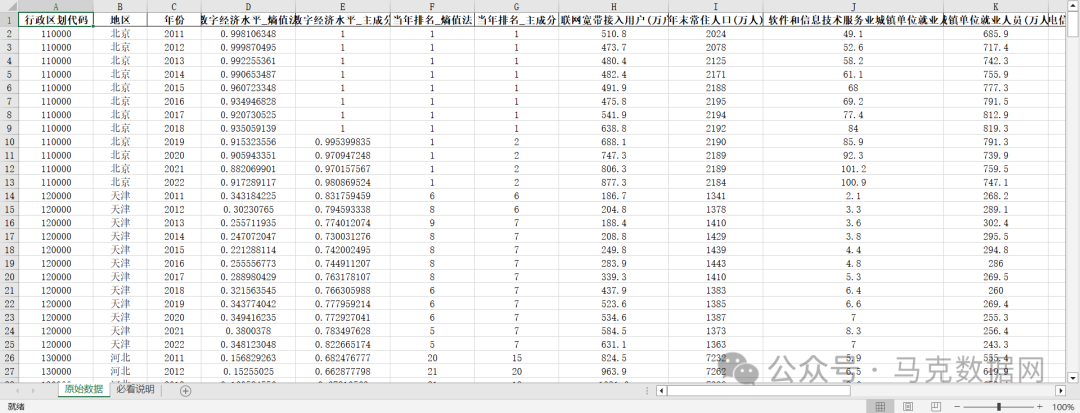This screenshot has height=413, width=1080.
Task: Open the 必看说明 sheet tab
Action: tap(135, 390)
